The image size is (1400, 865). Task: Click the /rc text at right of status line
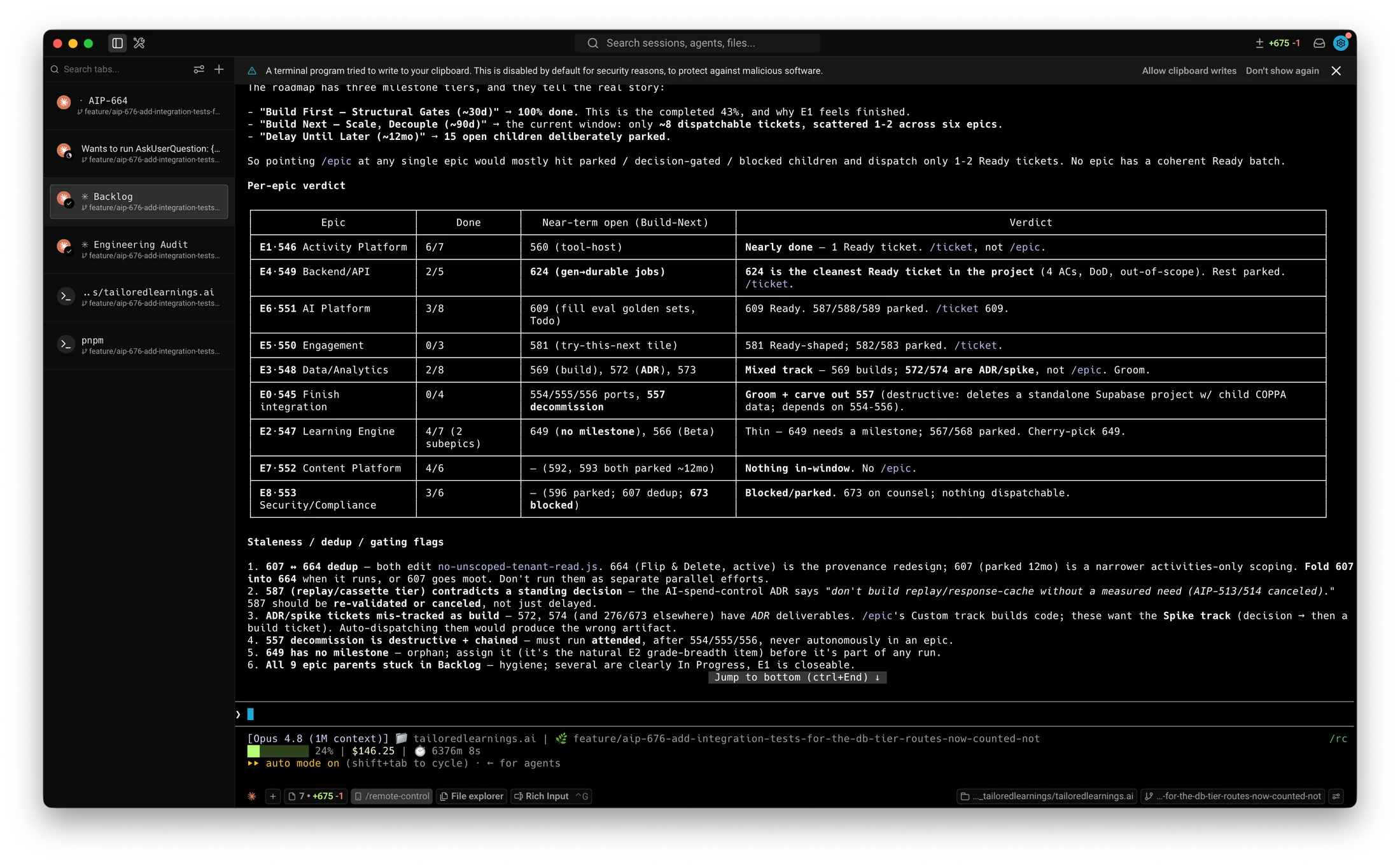point(1338,738)
